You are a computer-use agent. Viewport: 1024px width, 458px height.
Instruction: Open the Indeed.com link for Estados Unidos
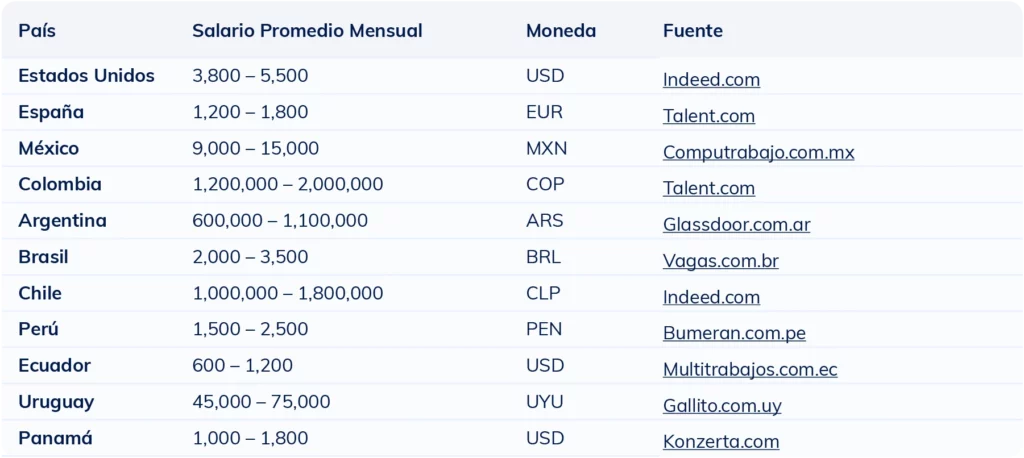click(711, 80)
